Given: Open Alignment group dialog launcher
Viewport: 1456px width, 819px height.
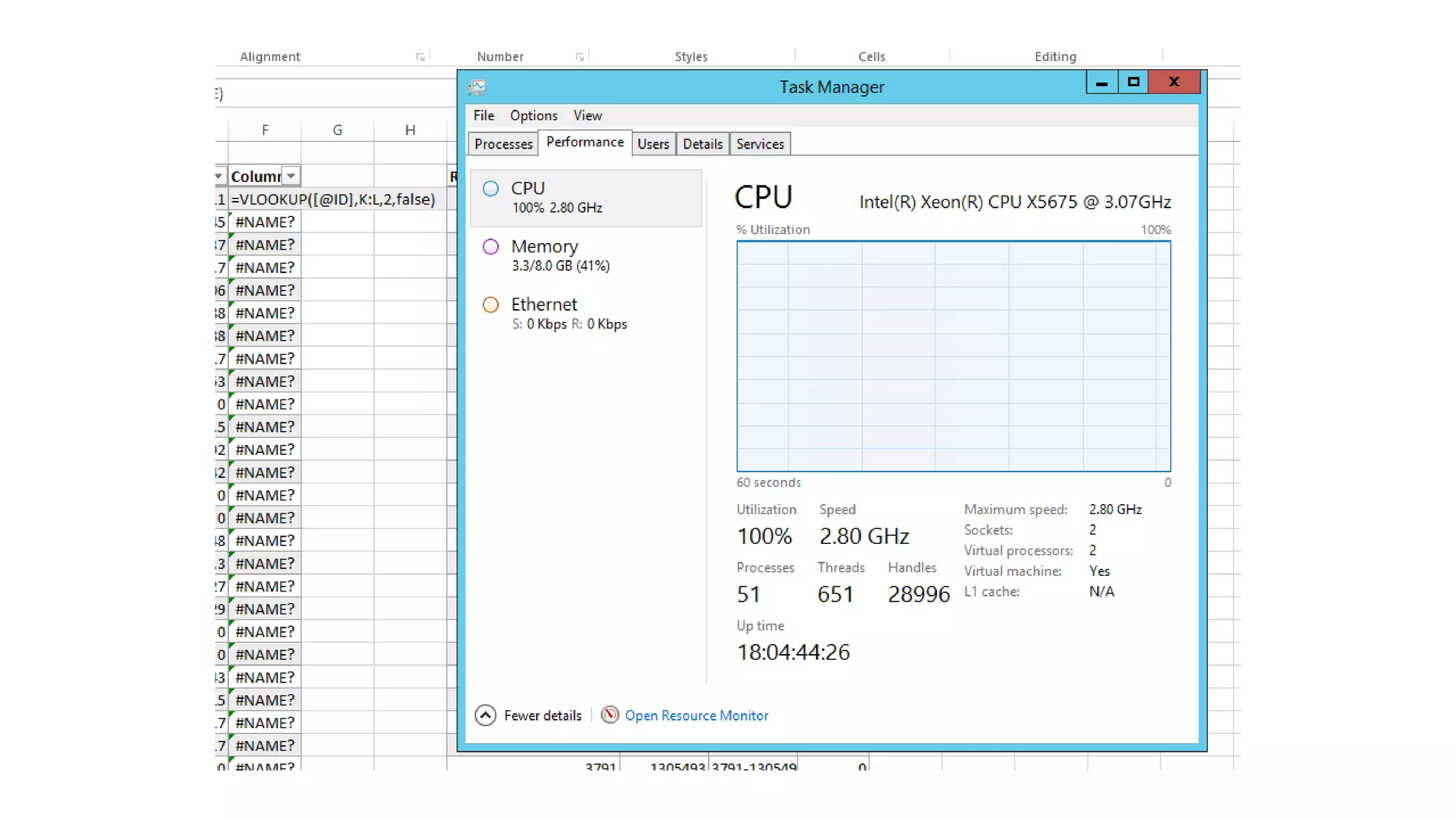Looking at the screenshot, I should tap(420, 57).
